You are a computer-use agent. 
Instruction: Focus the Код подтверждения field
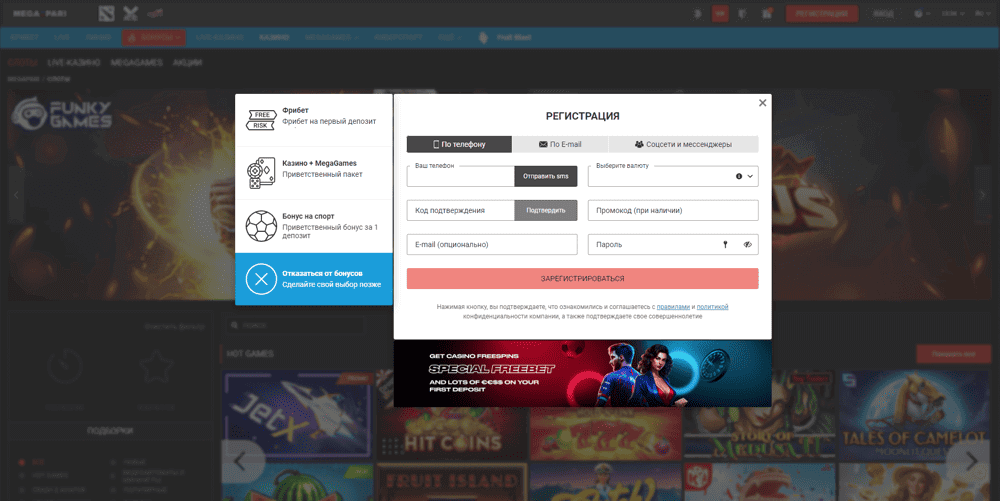tap(460, 210)
